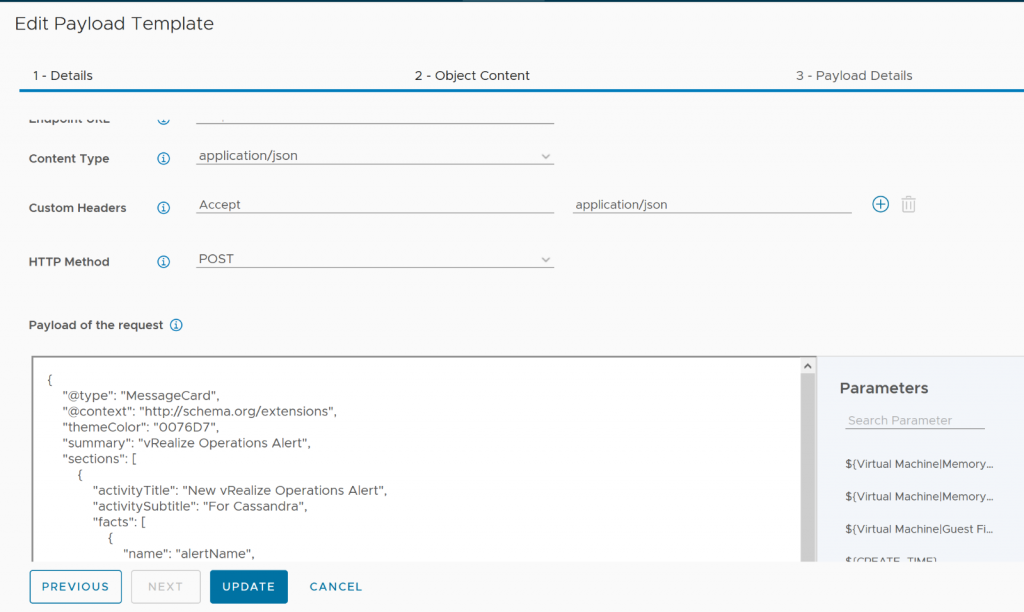
Task: Click the info icon beside Content Type
Action: point(164,158)
